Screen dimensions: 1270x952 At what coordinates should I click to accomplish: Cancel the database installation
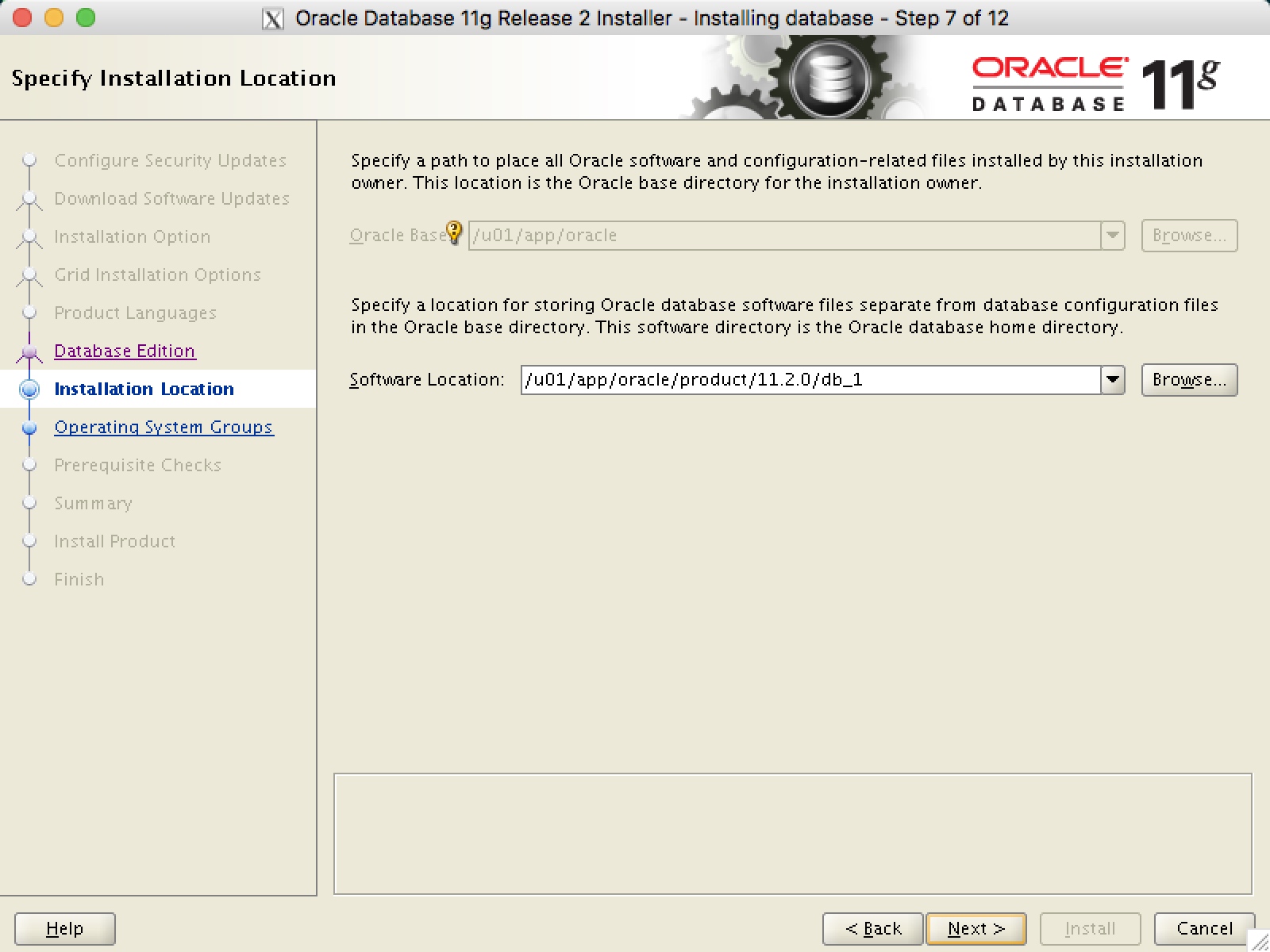1204,928
